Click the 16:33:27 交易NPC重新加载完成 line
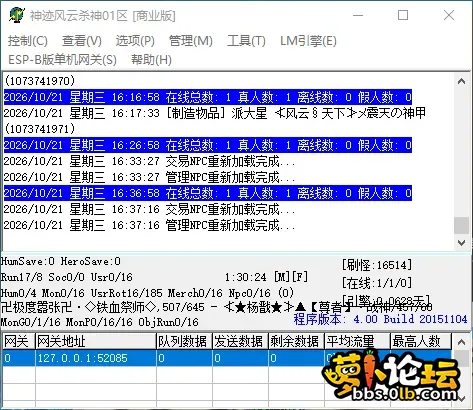Screen dimensions: 473x410 point(149,161)
